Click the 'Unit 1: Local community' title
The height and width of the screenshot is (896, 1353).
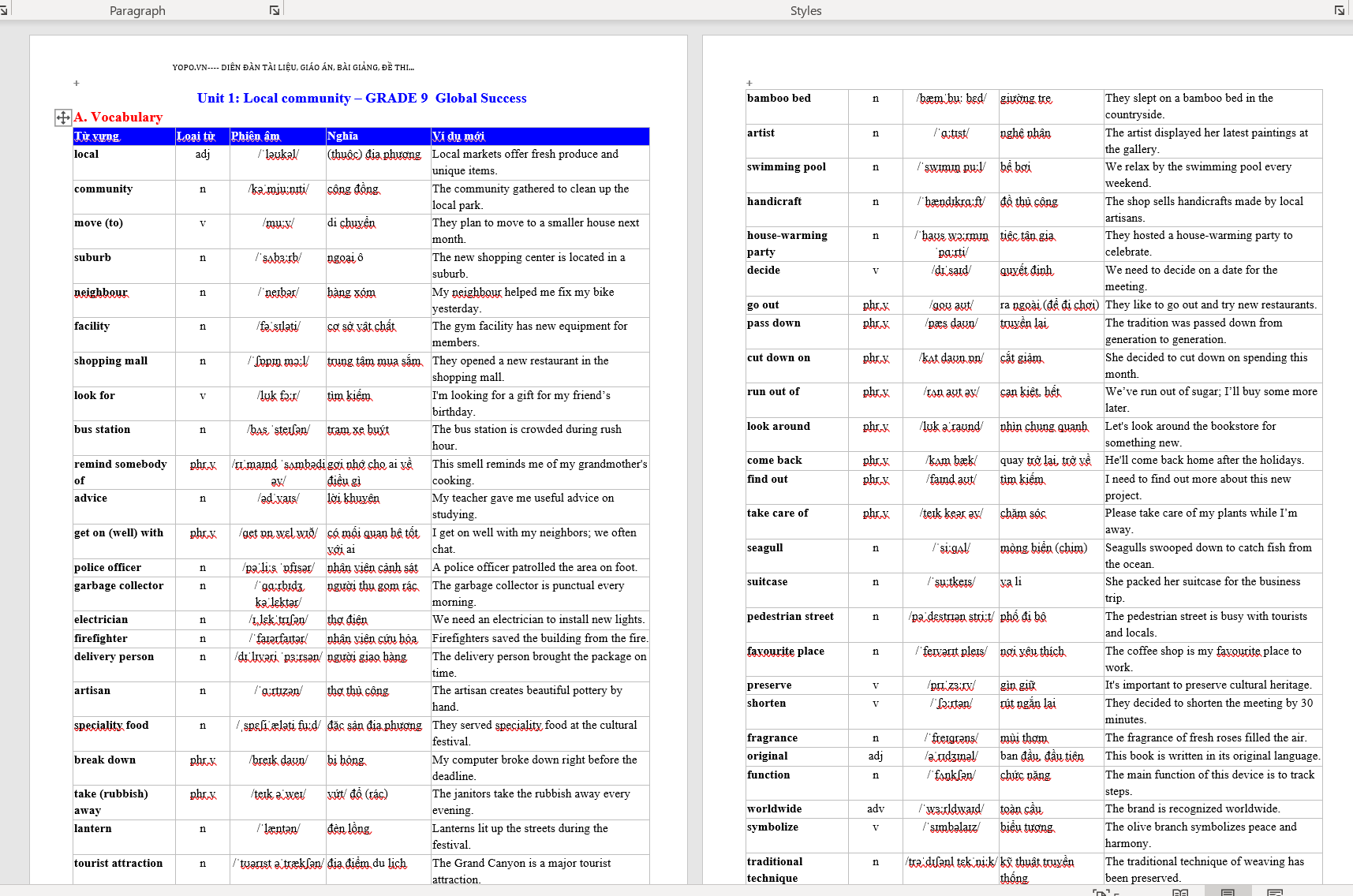(x=274, y=98)
